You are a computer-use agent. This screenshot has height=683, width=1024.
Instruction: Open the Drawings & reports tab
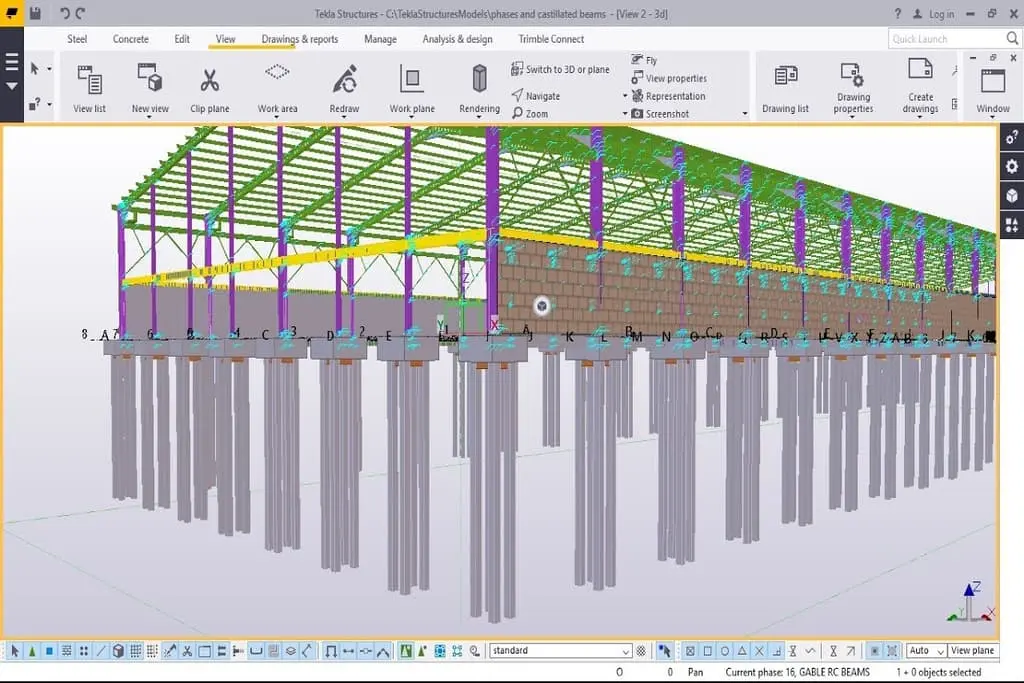pos(300,39)
